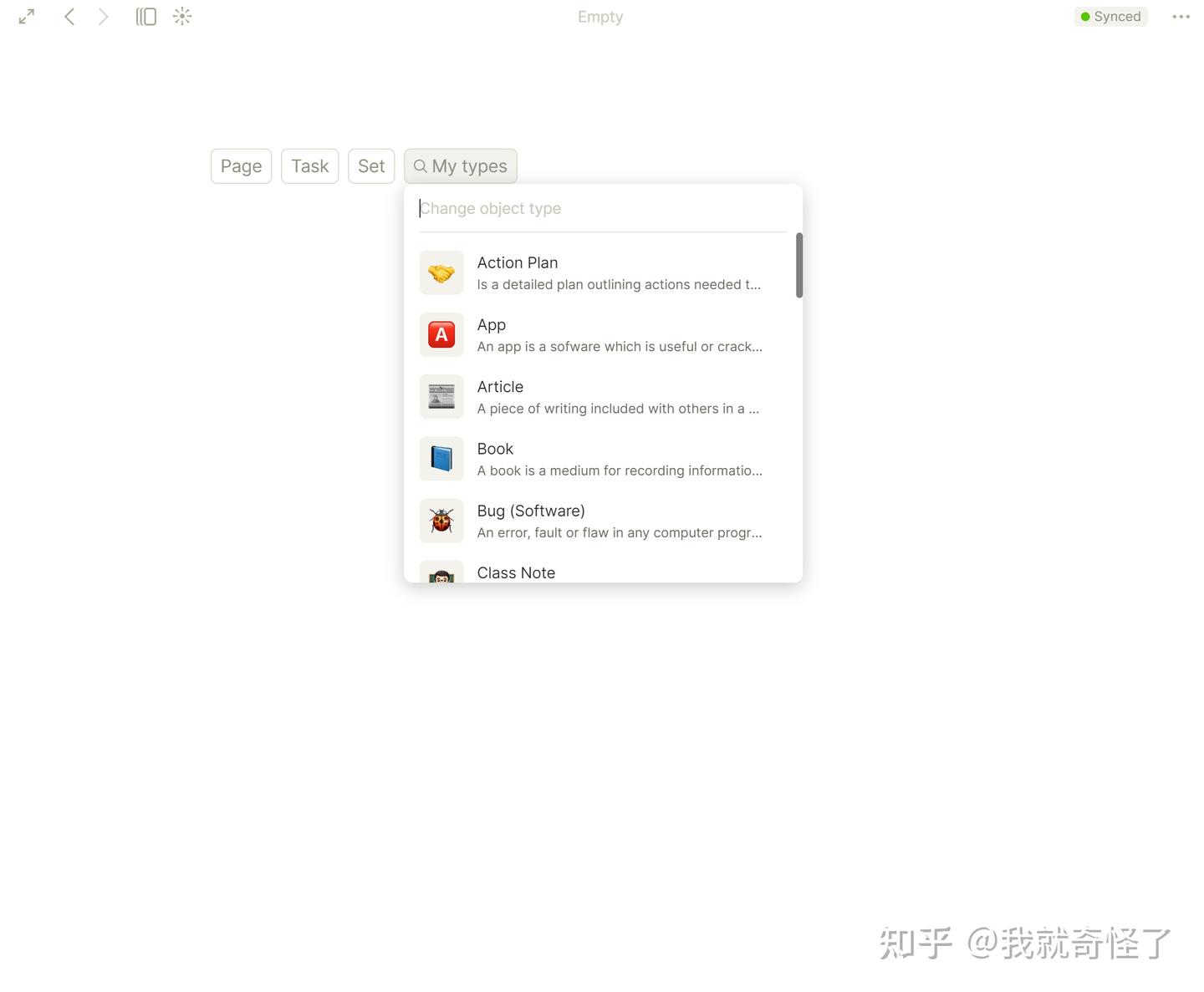The image size is (1204, 992).
Task: Click the Action Plan handshake icon
Action: coord(441,272)
